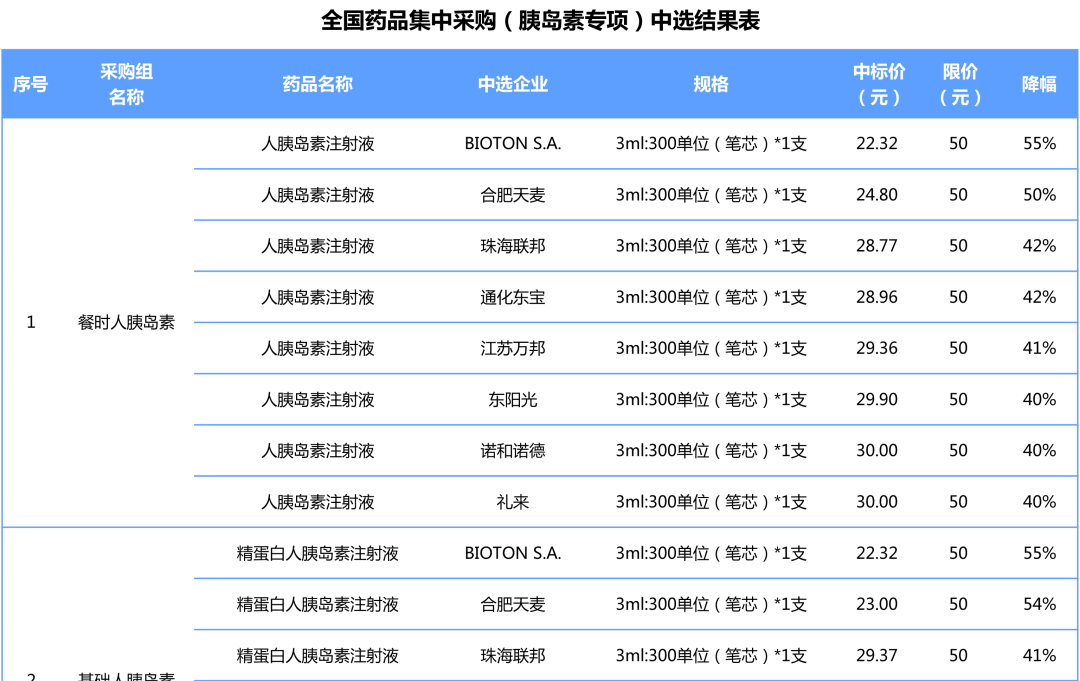Select the 餐时人胰岛素 group name cell
This screenshot has height=681, width=1080.
click(126, 322)
